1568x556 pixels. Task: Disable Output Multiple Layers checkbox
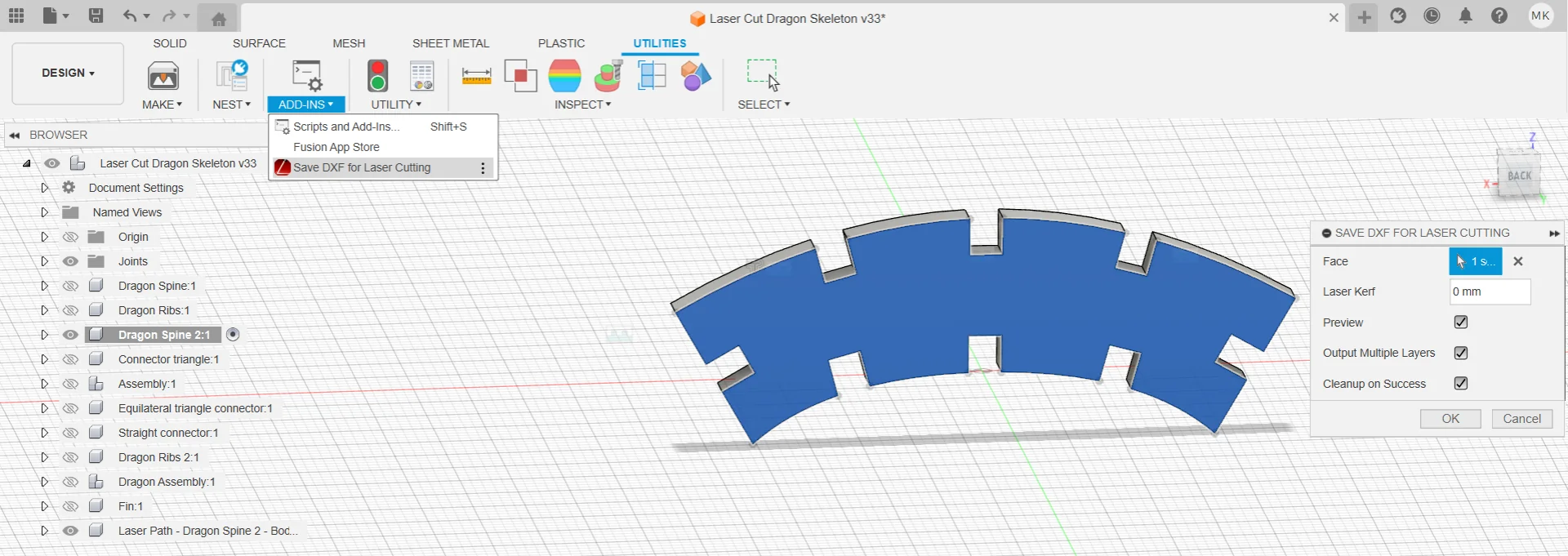pyautogui.click(x=1461, y=353)
